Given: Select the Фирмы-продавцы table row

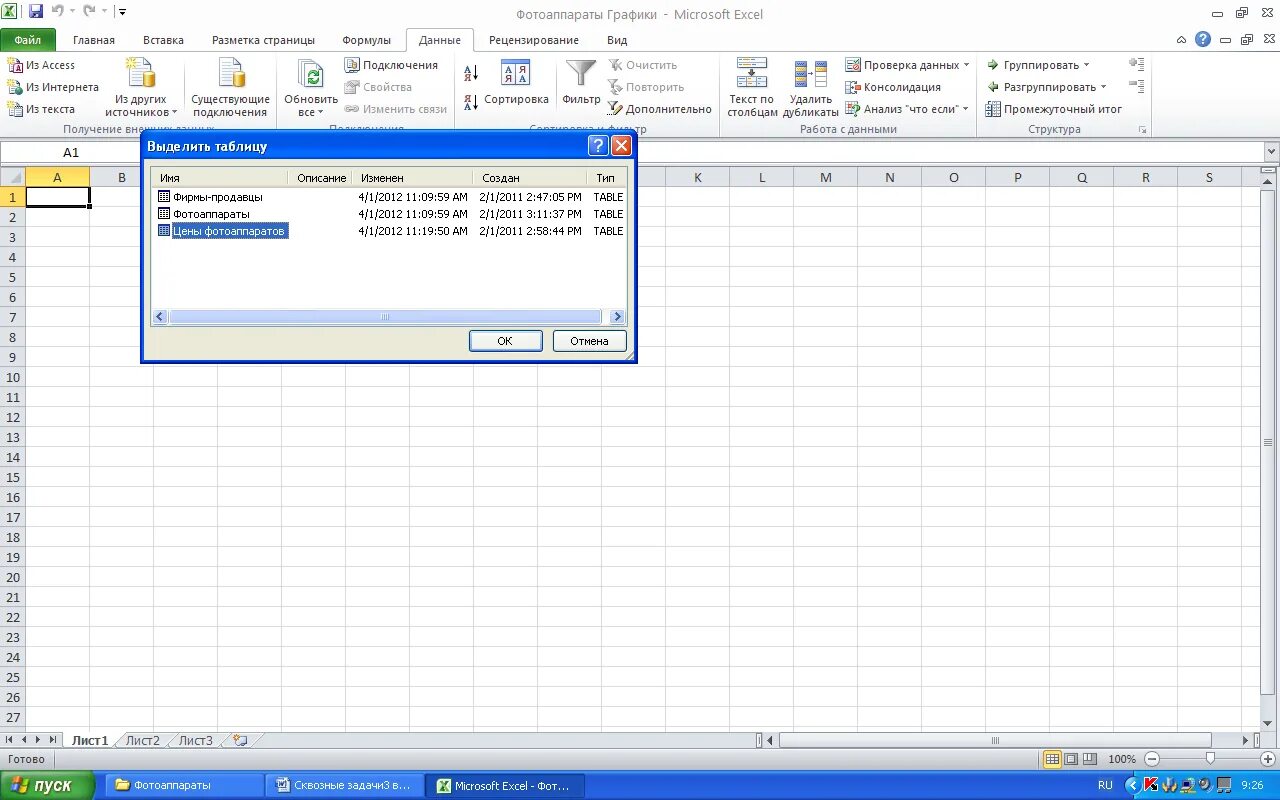Looking at the screenshot, I should click(x=390, y=197).
